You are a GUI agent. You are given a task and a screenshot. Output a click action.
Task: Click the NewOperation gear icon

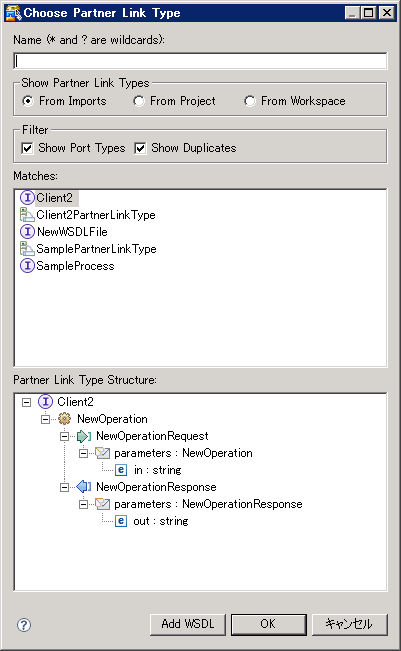click(64, 418)
